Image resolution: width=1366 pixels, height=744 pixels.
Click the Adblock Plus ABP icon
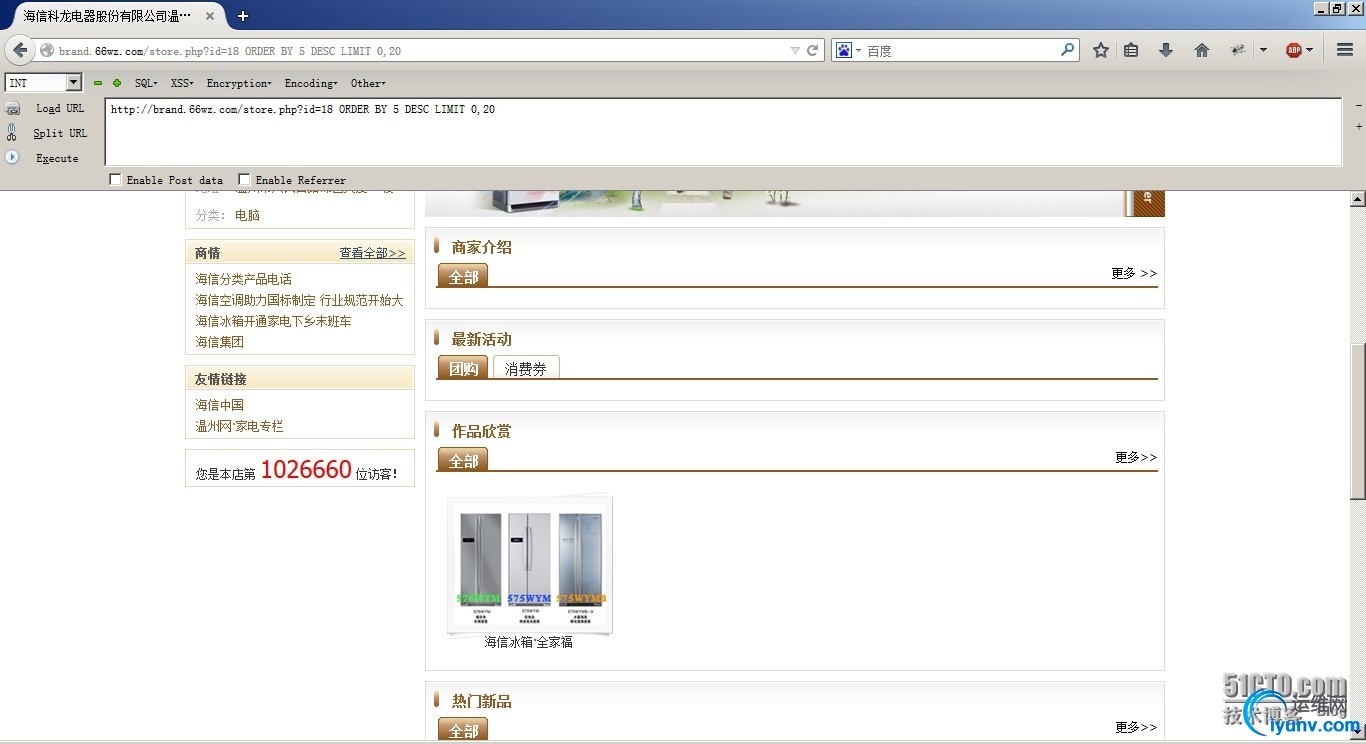1293,50
